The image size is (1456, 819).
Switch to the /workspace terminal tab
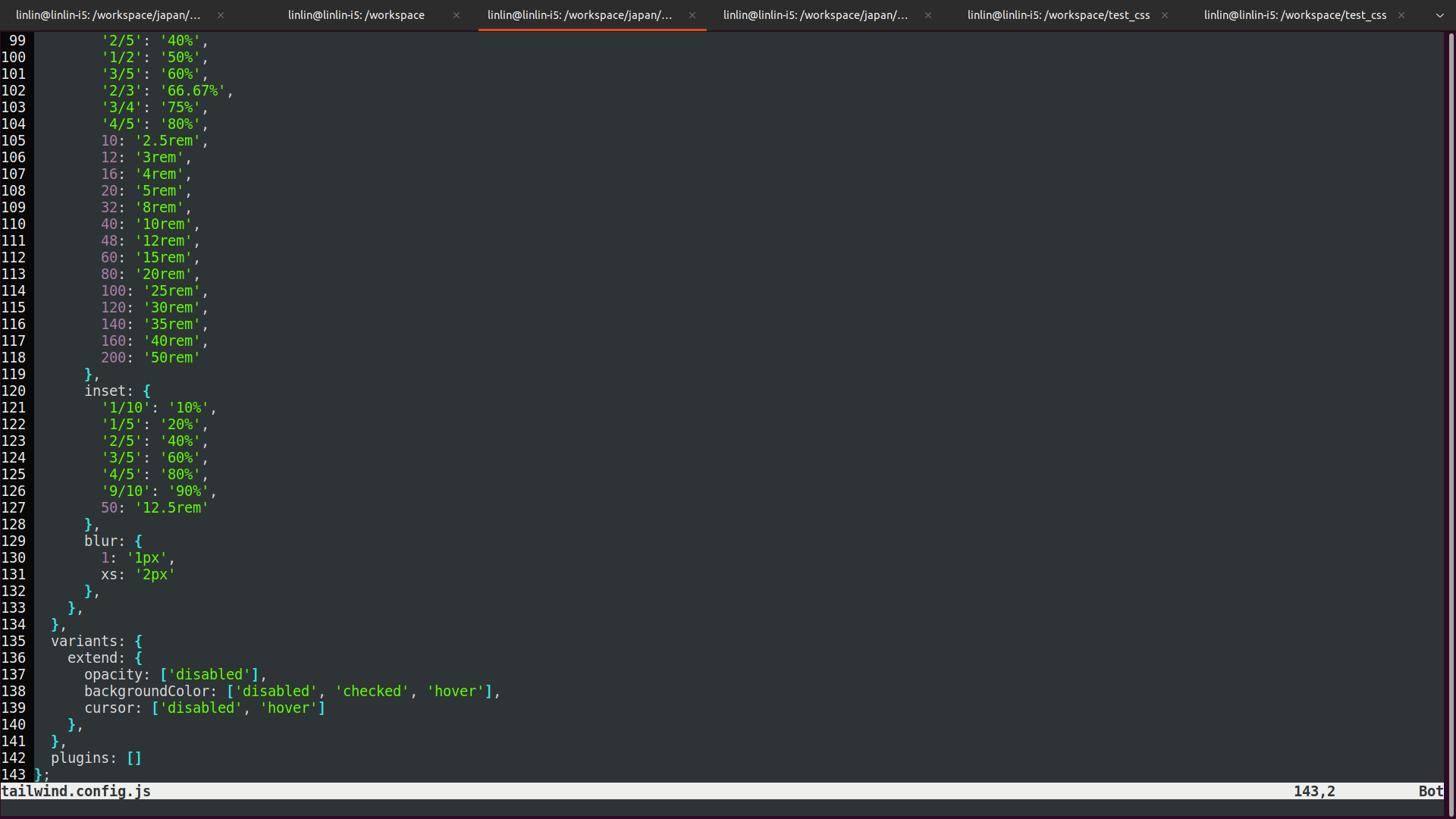pos(356,15)
